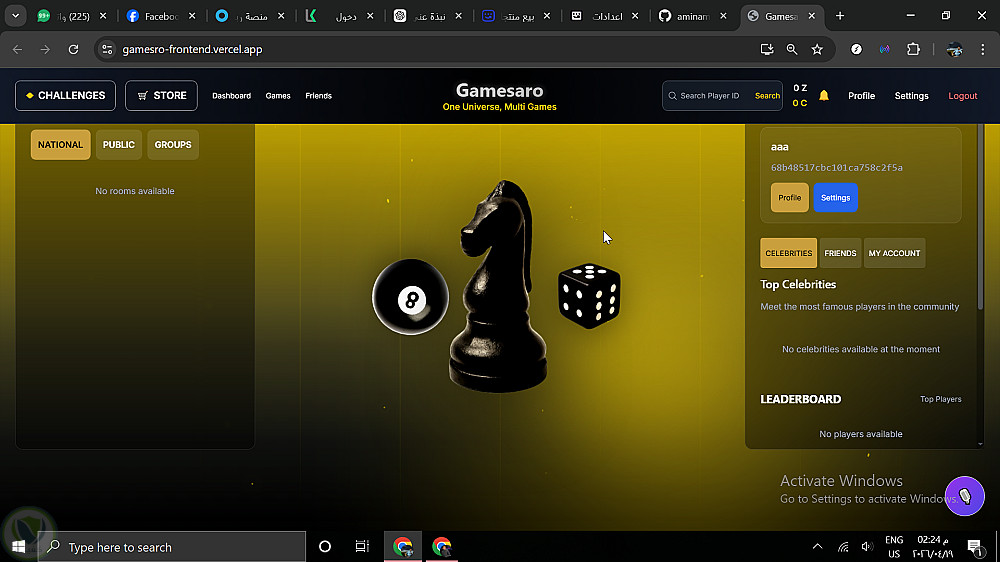Select the Groups rooms tab
This screenshot has height=562, width=1000.
click(173, 145)
